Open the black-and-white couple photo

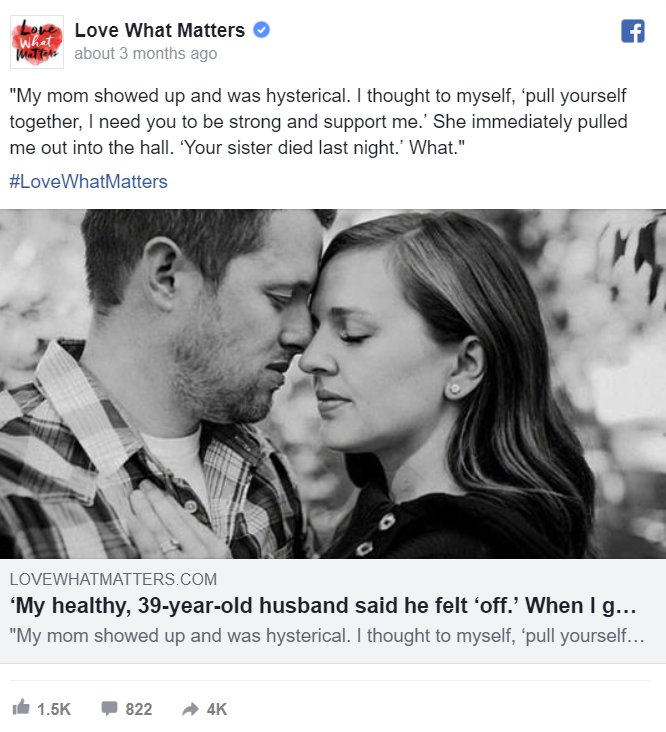pyautogui.click(x=333, y=383)
